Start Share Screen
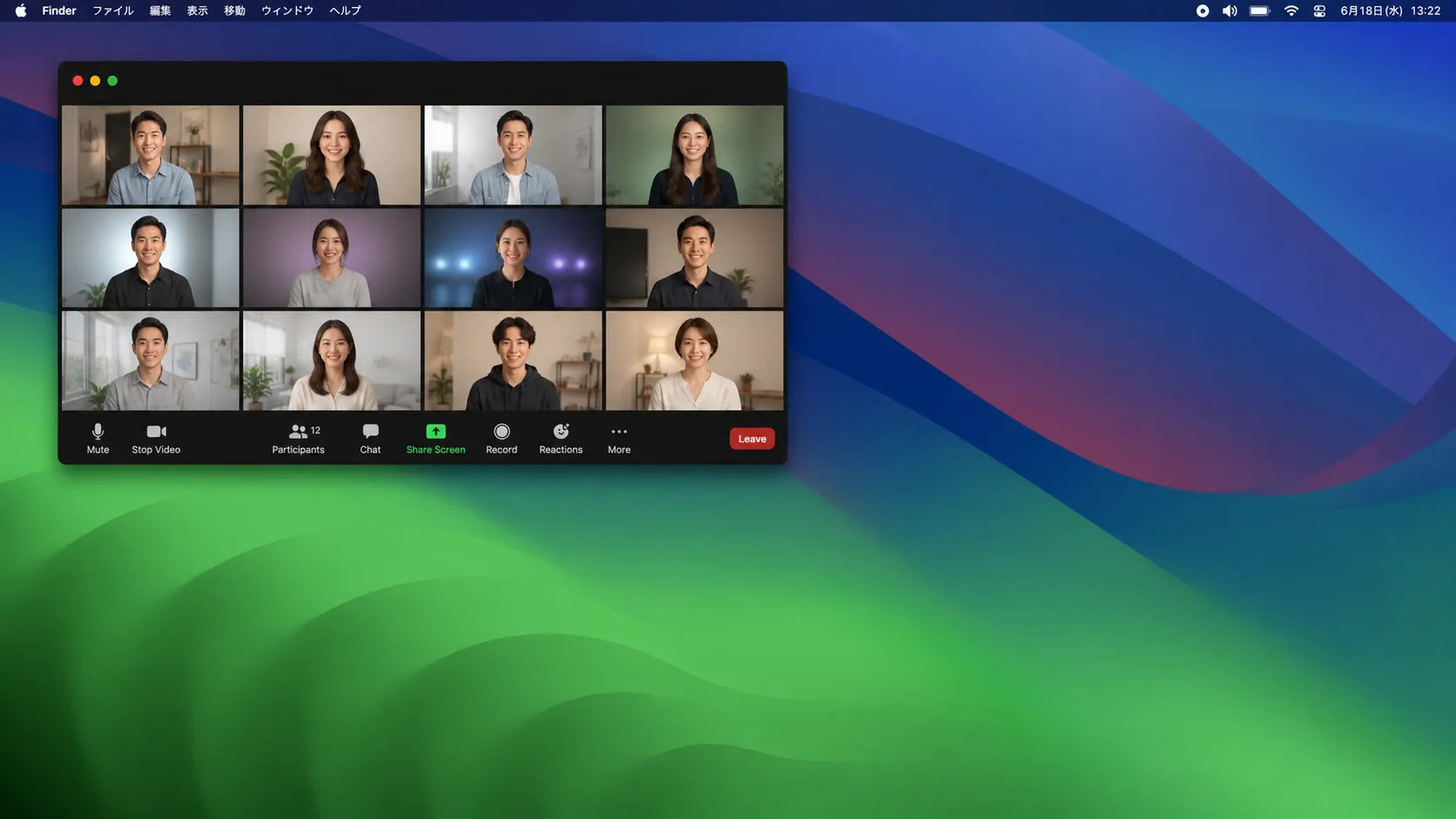This screenshot has width=1456, height=819. tap(435, 439)
